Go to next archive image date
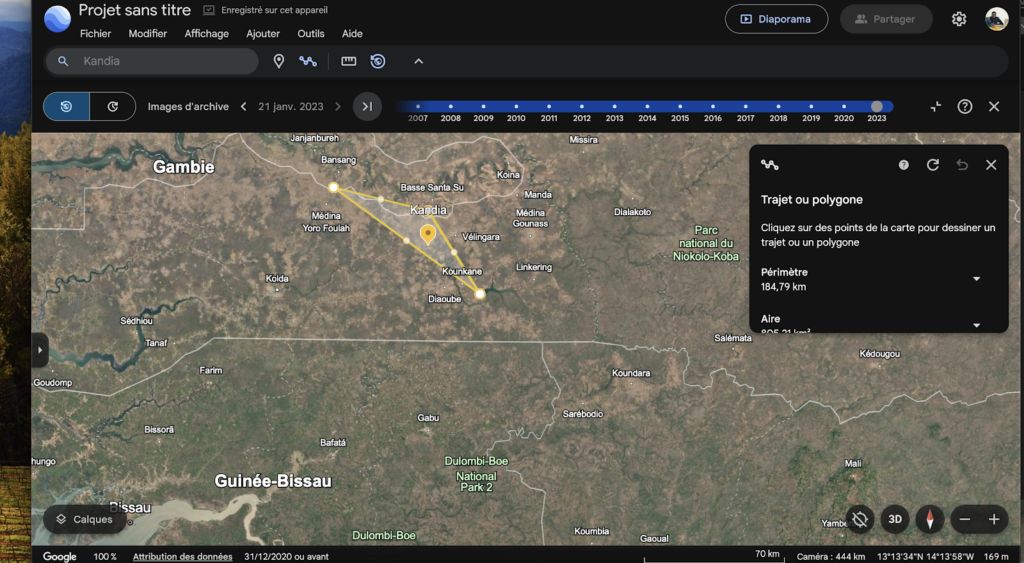The width and height of the screenshot is (1024, 563). pos(338,106)
